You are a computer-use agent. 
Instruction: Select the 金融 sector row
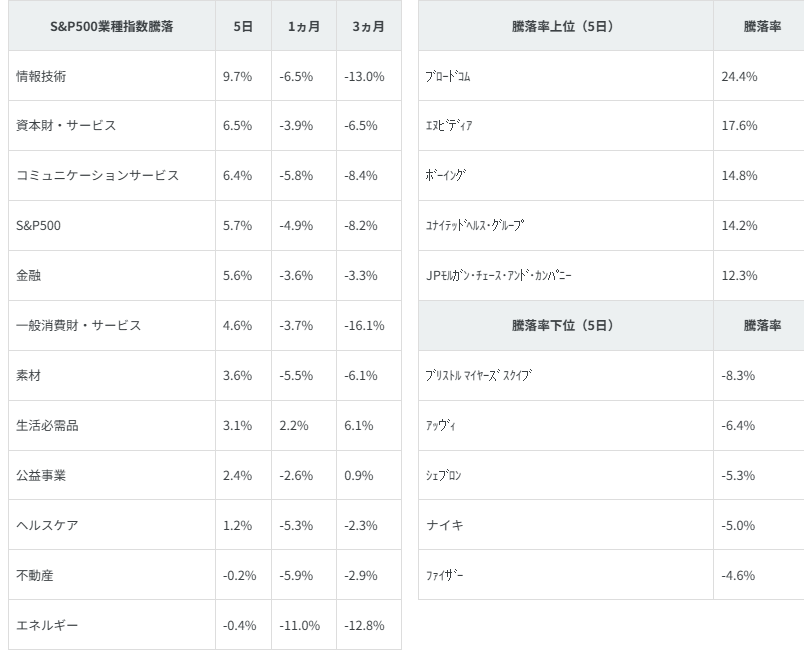(x=29, y=276)
